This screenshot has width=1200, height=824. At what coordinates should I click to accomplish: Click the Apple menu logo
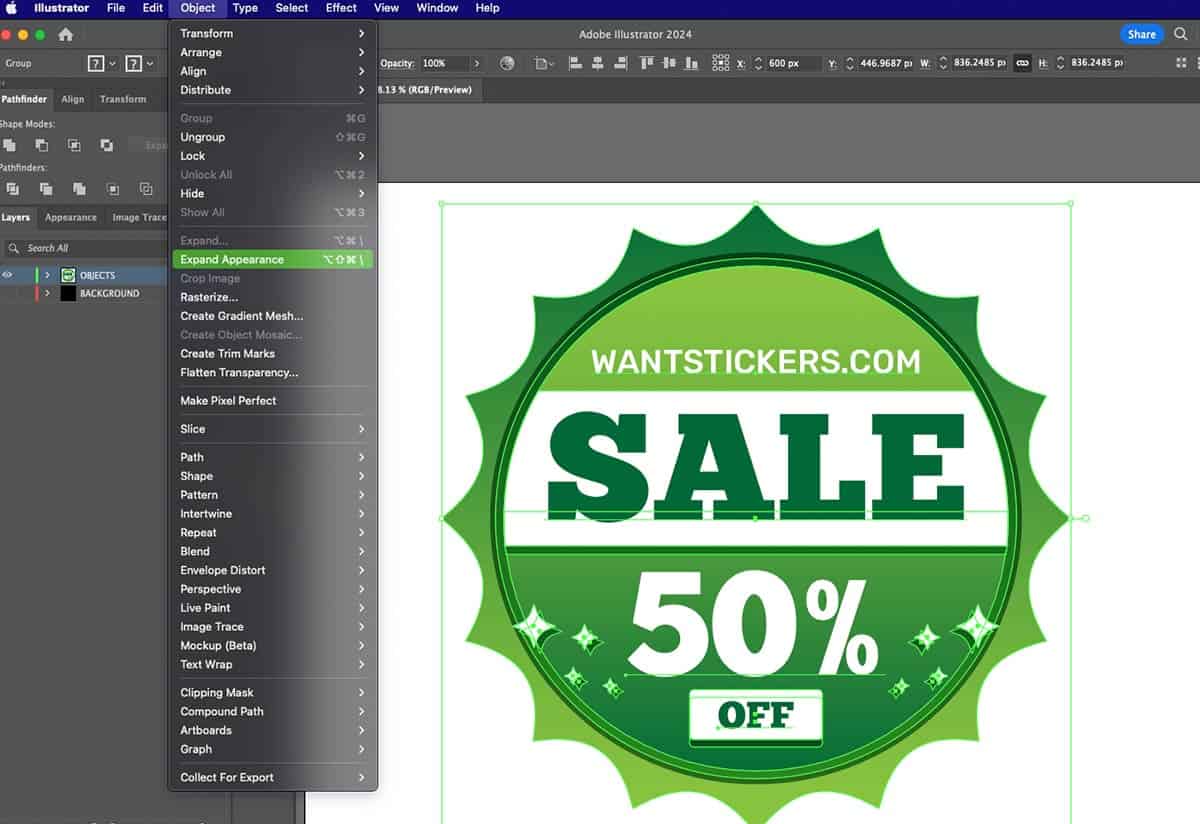(x=12, y=8)
